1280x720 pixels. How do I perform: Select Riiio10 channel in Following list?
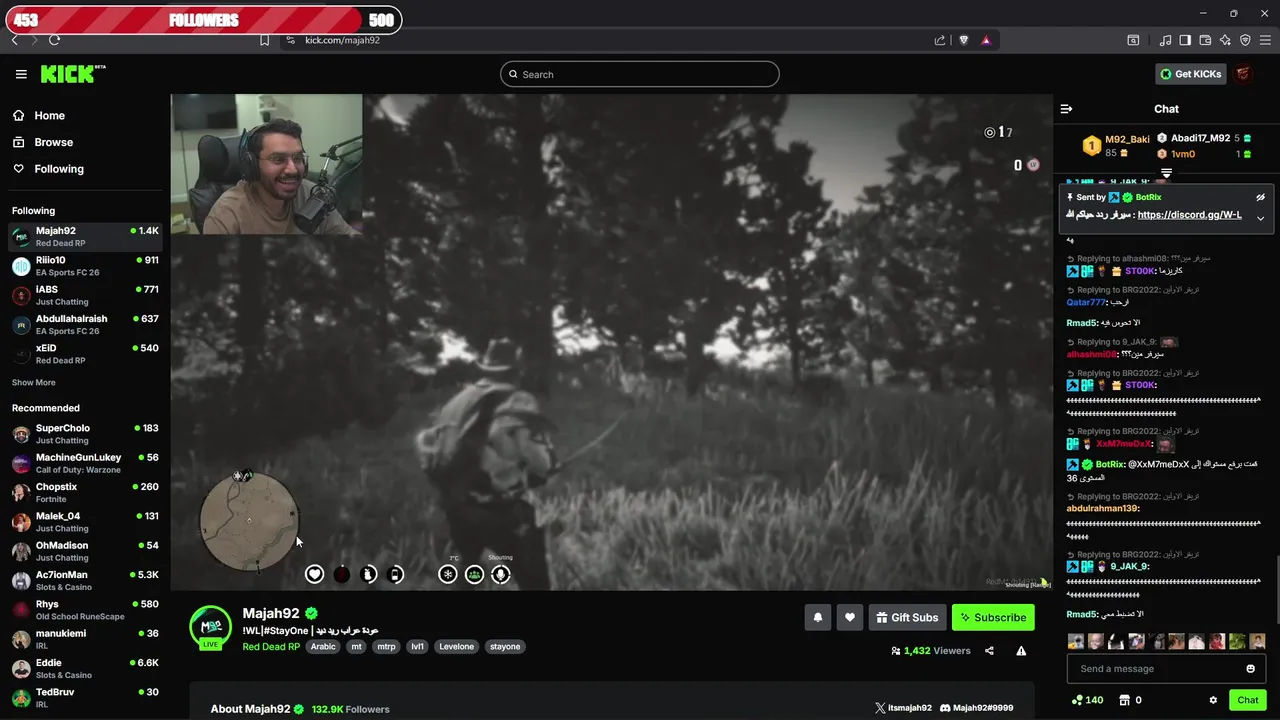click(85, 266)
